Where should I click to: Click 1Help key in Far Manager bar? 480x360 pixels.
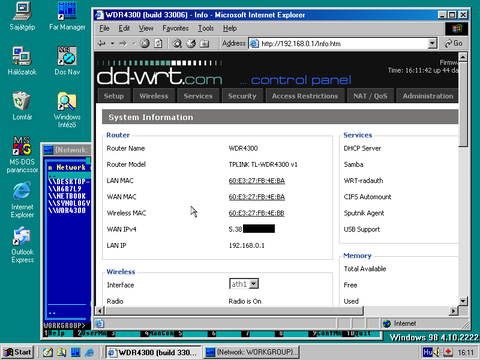click(x=55, y=333)
